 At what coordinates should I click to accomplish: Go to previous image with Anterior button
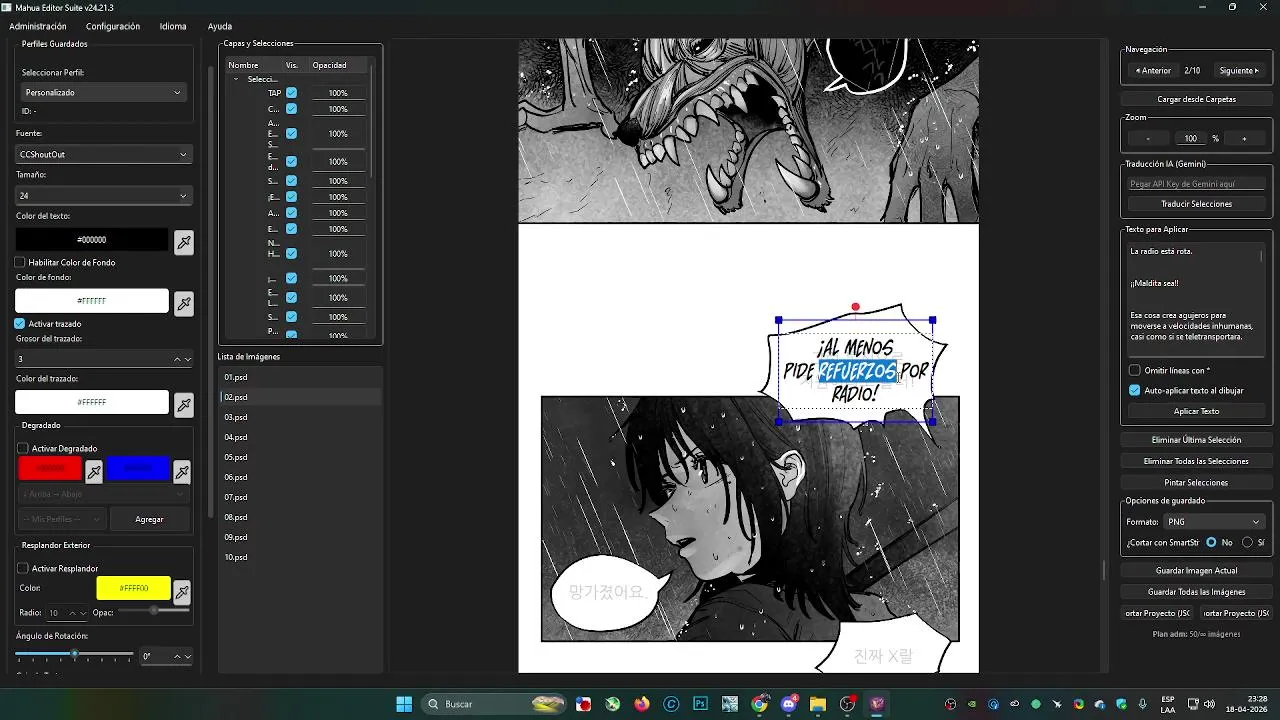point(1153,71)
